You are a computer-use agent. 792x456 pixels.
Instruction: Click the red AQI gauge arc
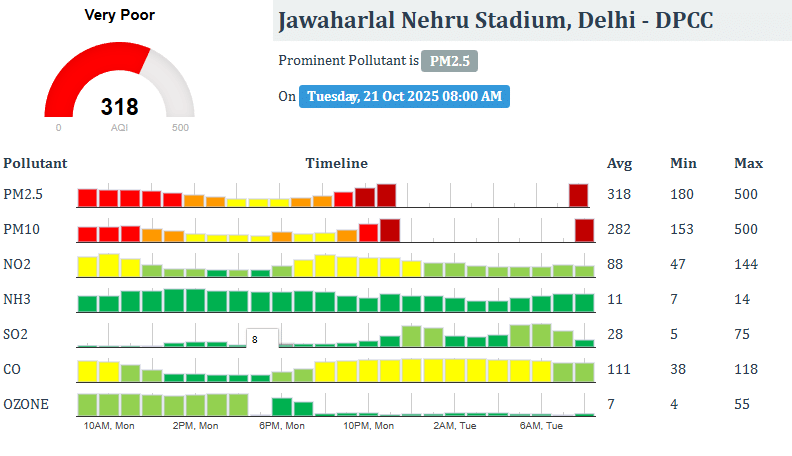pos(85,68)
